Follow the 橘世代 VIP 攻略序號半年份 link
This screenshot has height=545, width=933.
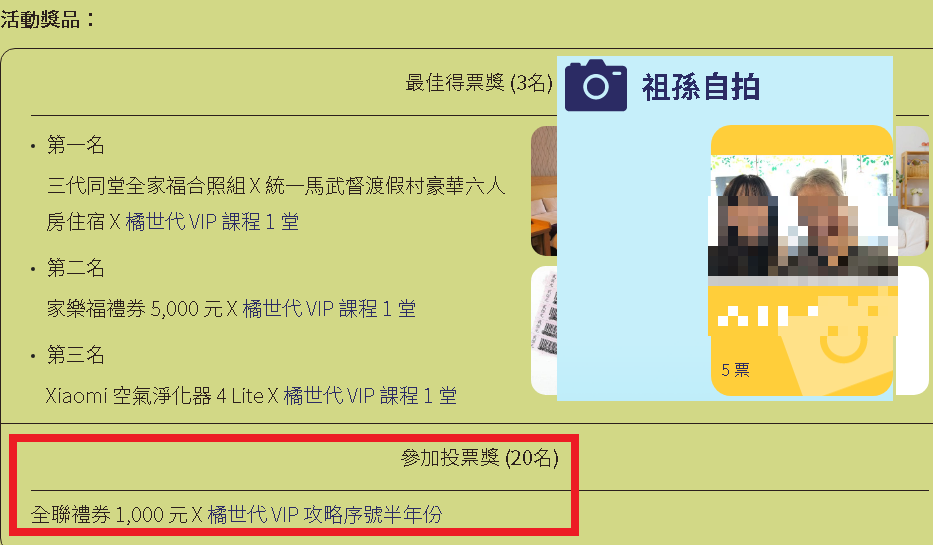coord(325,514)
